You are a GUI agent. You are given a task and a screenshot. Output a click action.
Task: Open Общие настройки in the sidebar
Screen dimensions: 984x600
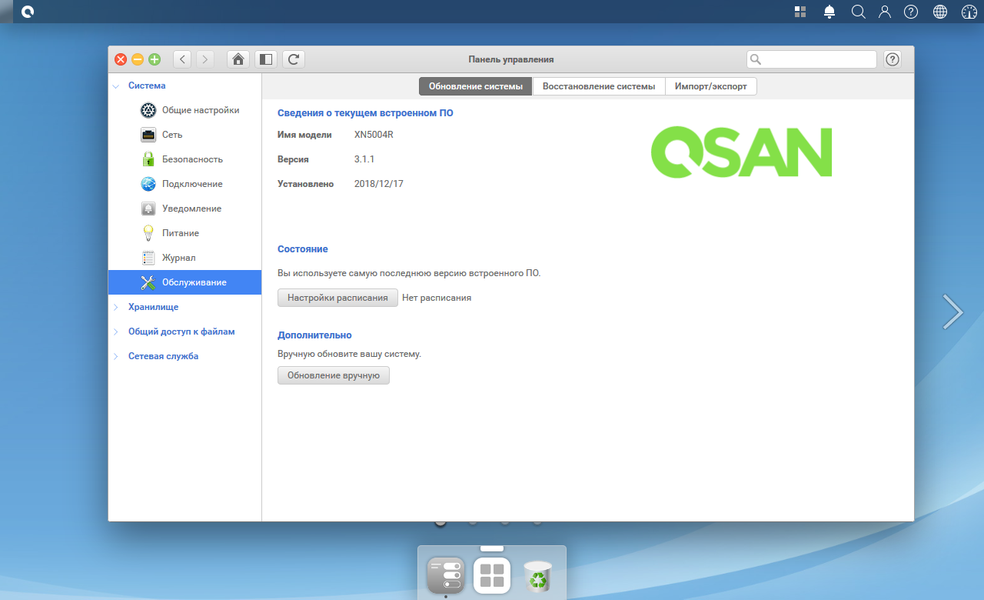(185, 110)
